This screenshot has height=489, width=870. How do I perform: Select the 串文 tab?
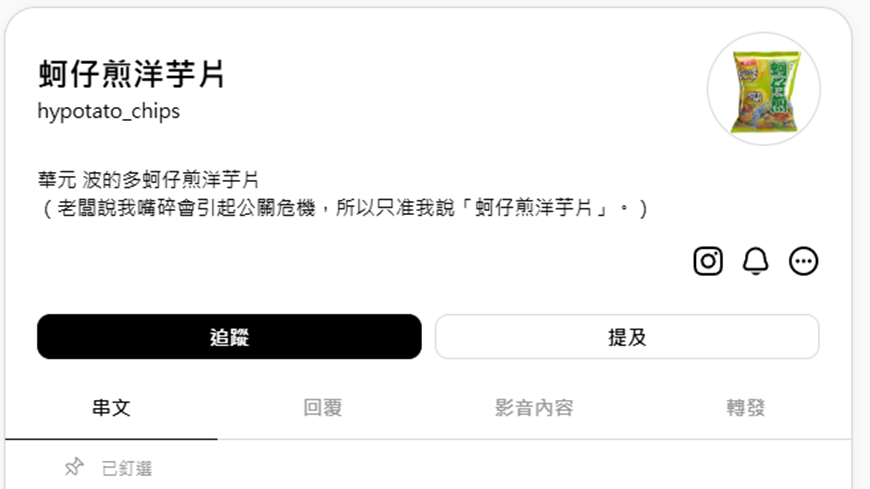pos(111,408)
